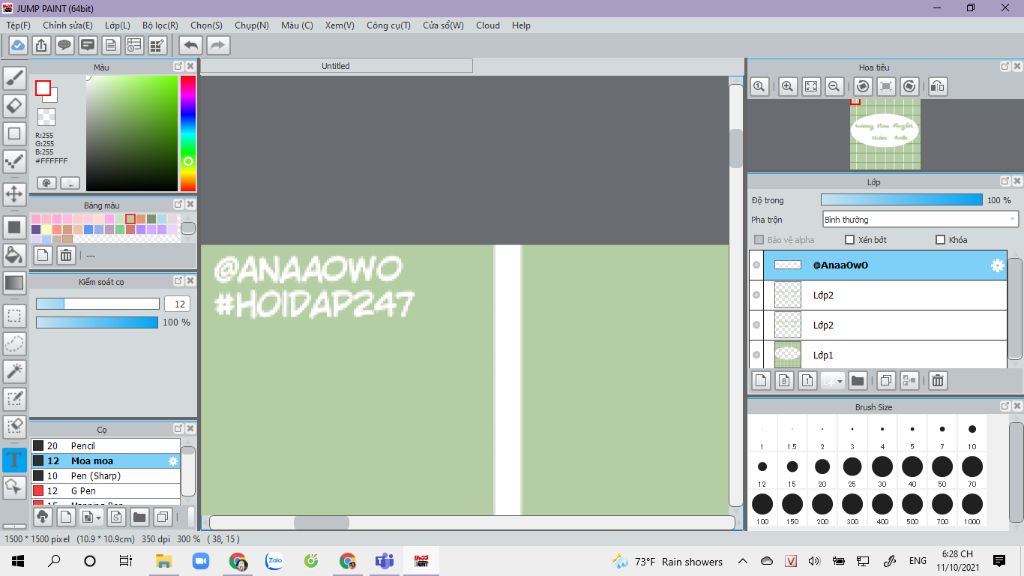Open Zalo from the taskbar

tap(274, 561)
